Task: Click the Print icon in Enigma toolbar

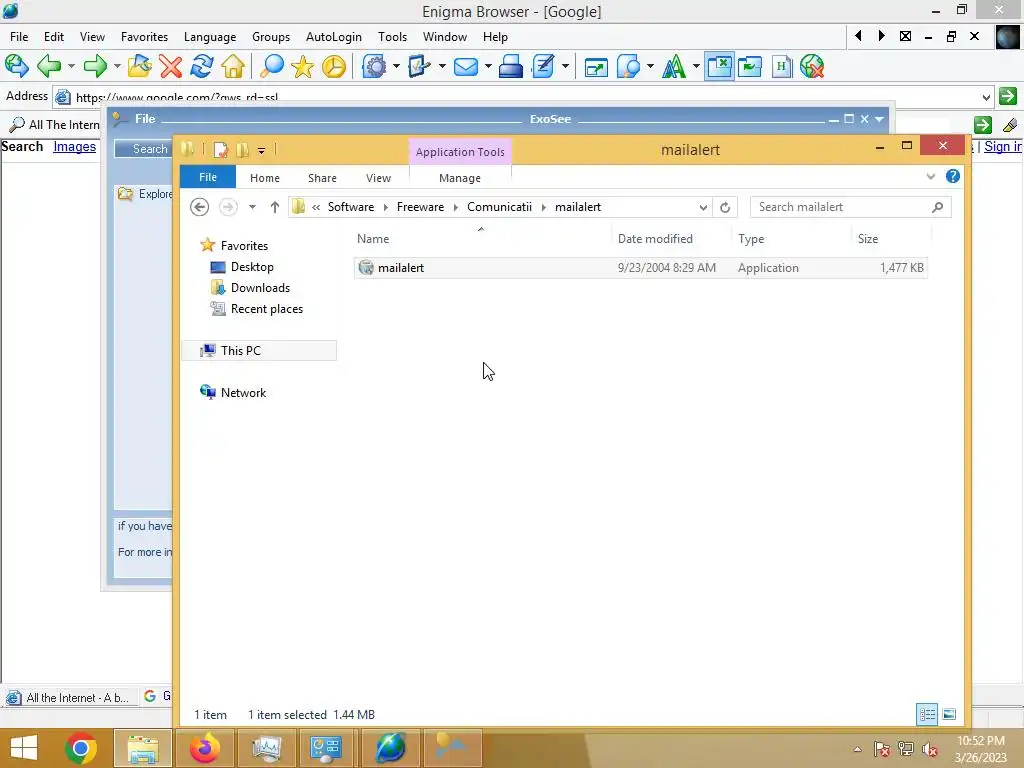Action: coord(511,66)
